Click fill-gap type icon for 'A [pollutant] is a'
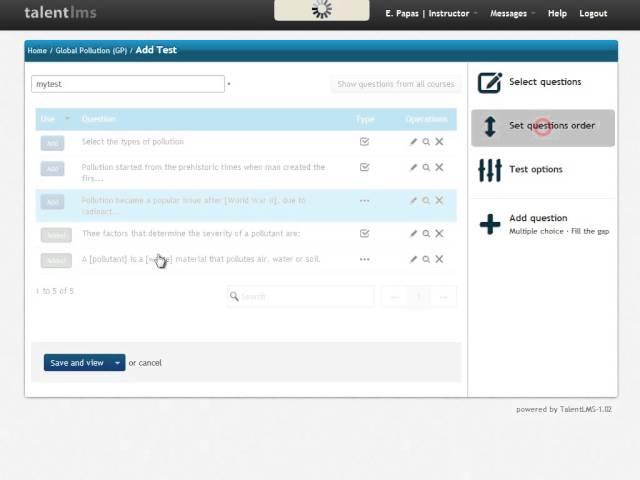The height and width of the screenshot is (480, 640). point(364,259)
